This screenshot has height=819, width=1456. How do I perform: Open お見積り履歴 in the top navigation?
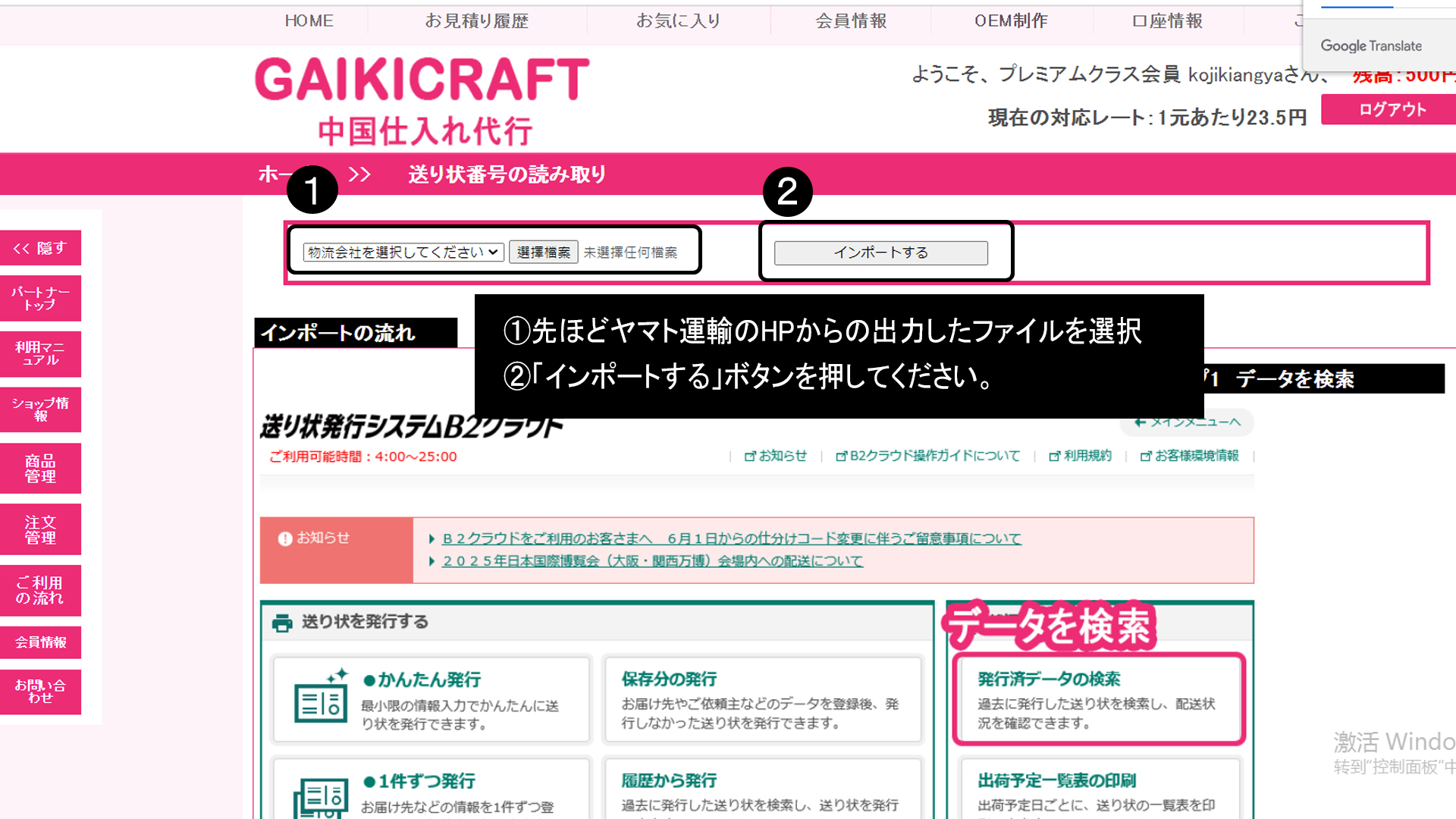click(x=477, y=21)
